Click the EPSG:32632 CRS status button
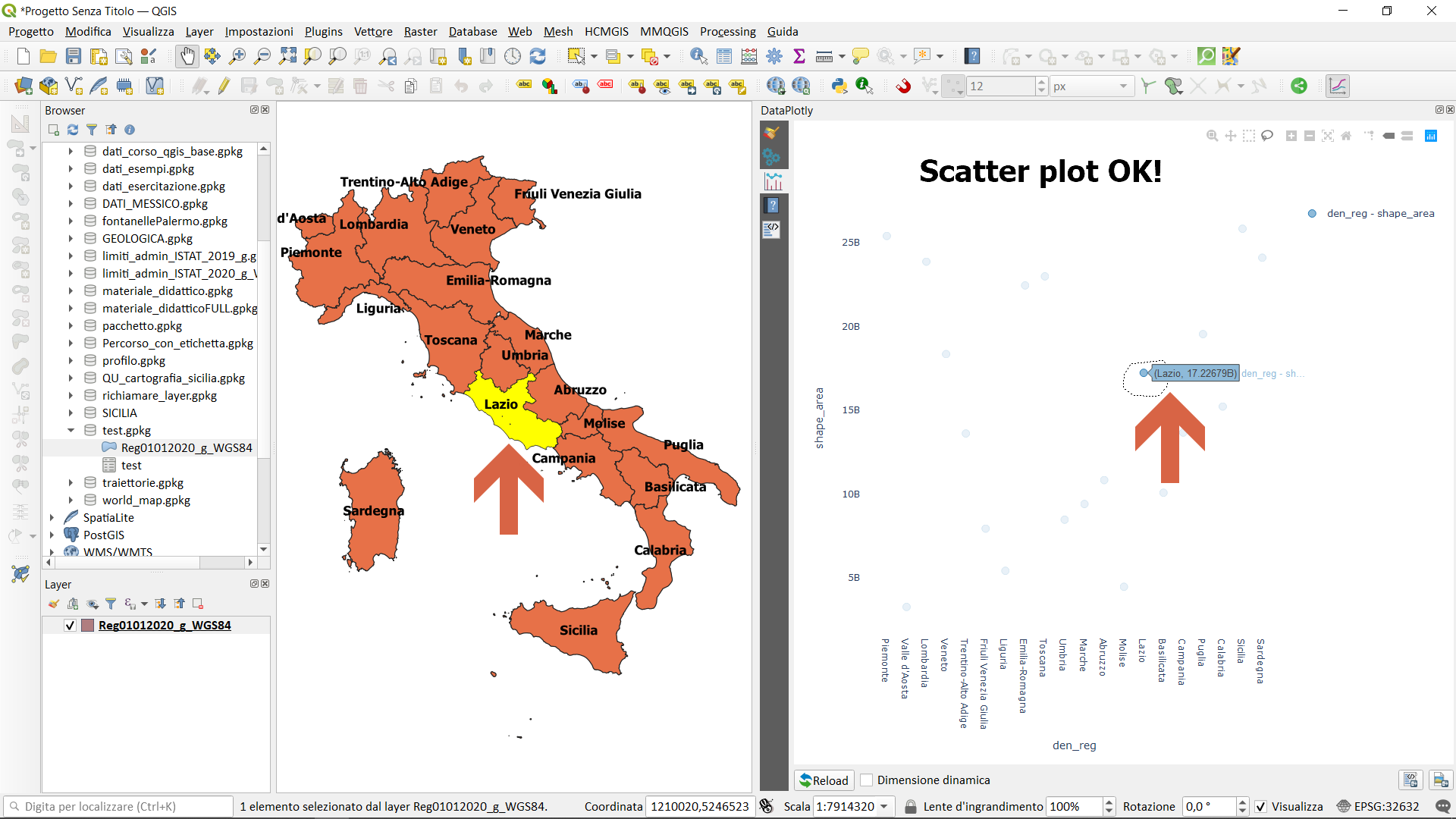Viewport: 1456px width, 819px height. 1382,807
